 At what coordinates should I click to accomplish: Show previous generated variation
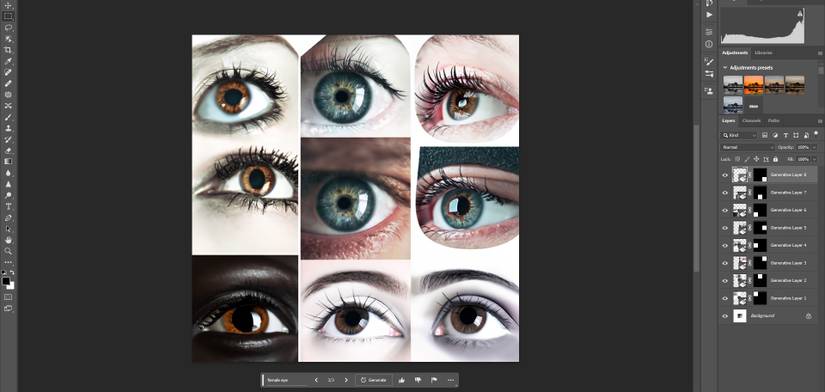pyautogui.click(x=316, y=380)
